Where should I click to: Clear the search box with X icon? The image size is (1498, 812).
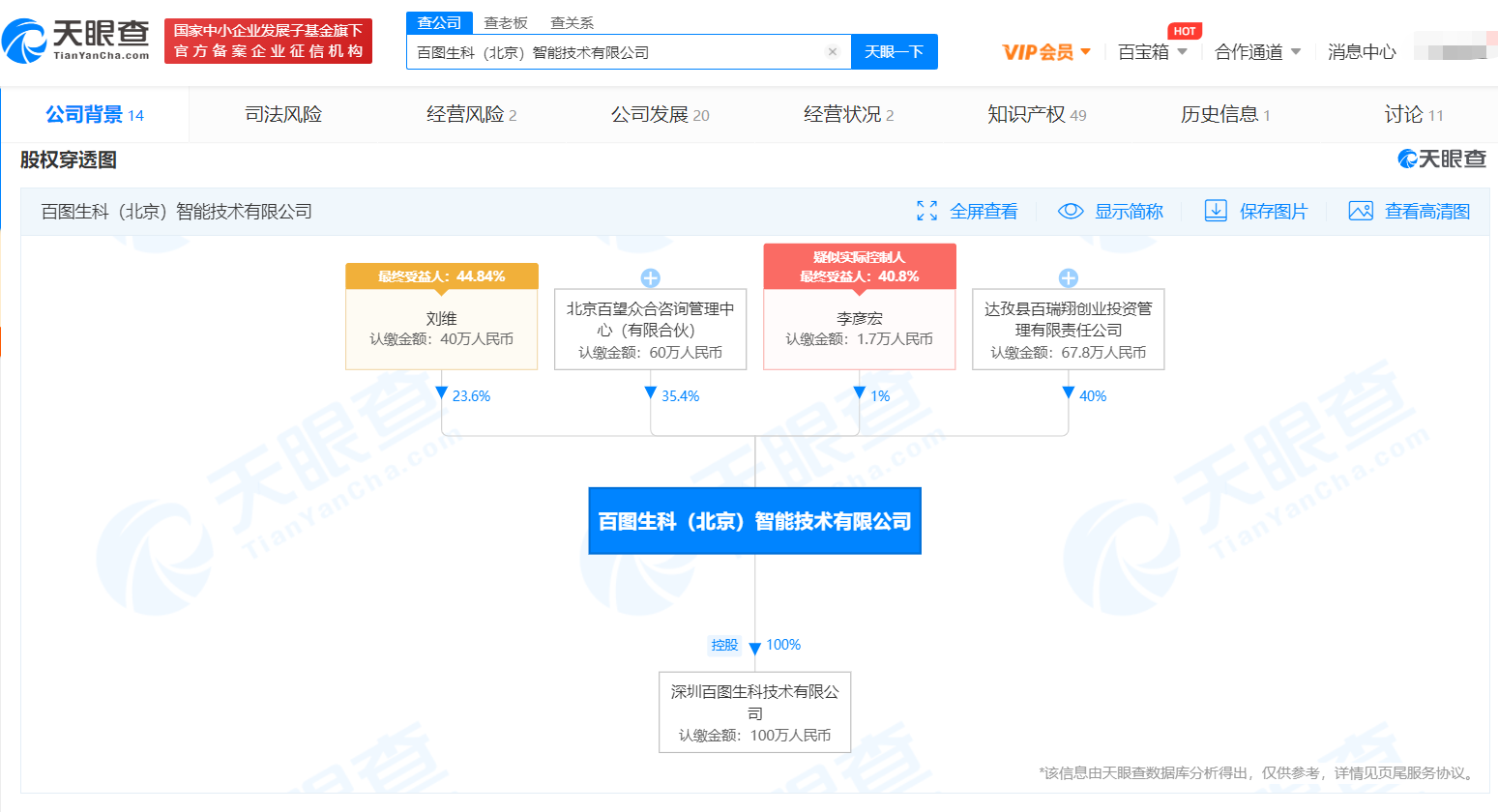(x=832, y=52)
